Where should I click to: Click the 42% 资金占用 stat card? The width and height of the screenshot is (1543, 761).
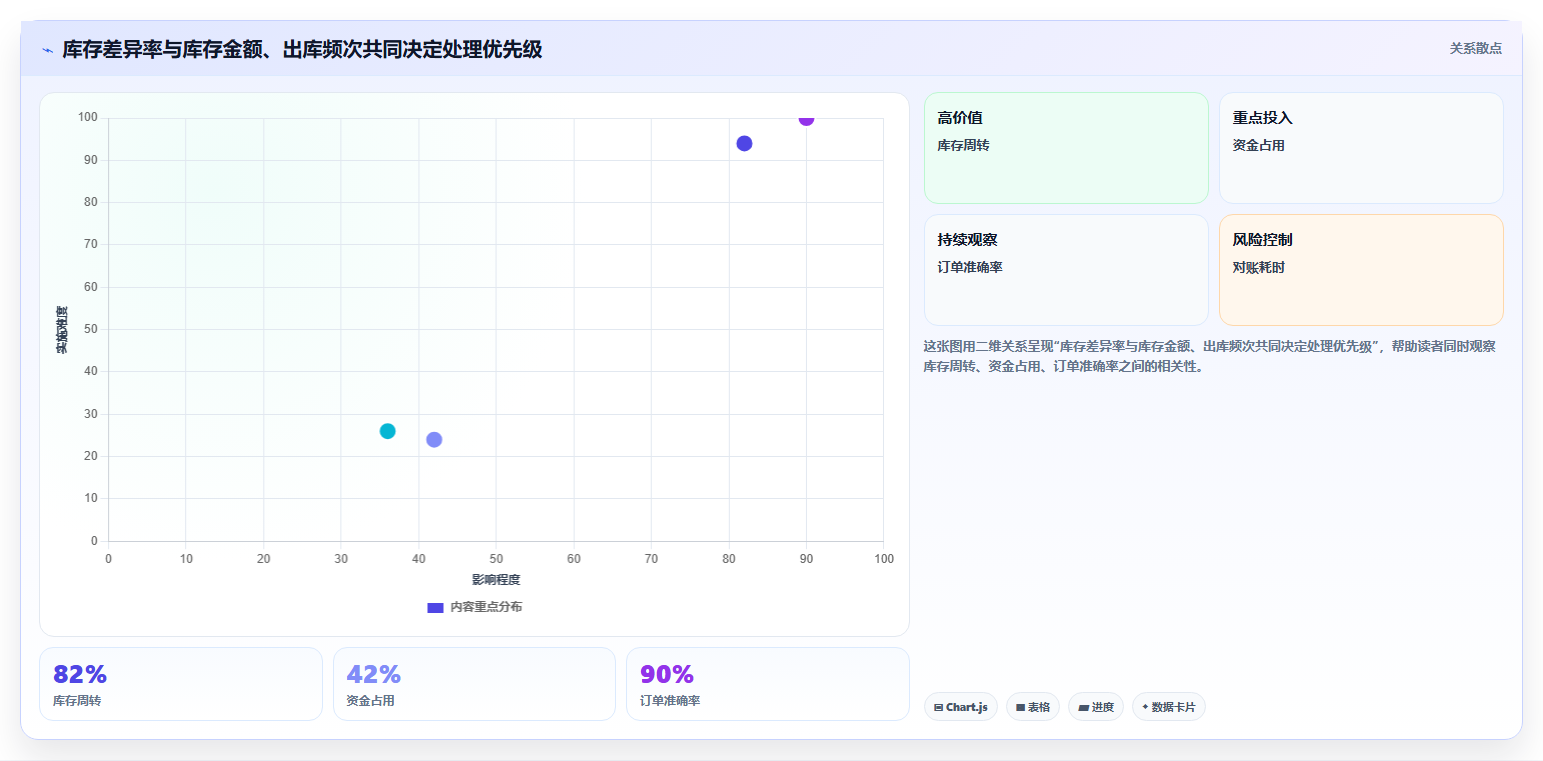[474, 684]
